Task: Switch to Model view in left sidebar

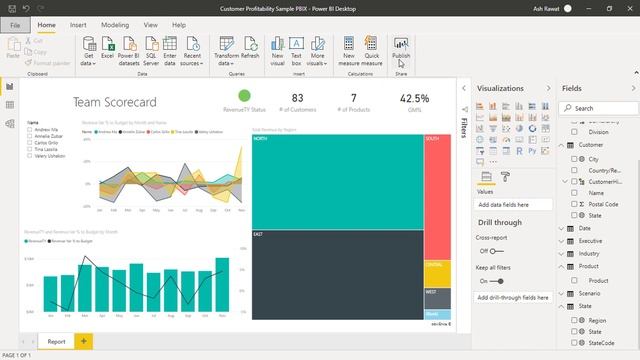Action: [10, 123]
